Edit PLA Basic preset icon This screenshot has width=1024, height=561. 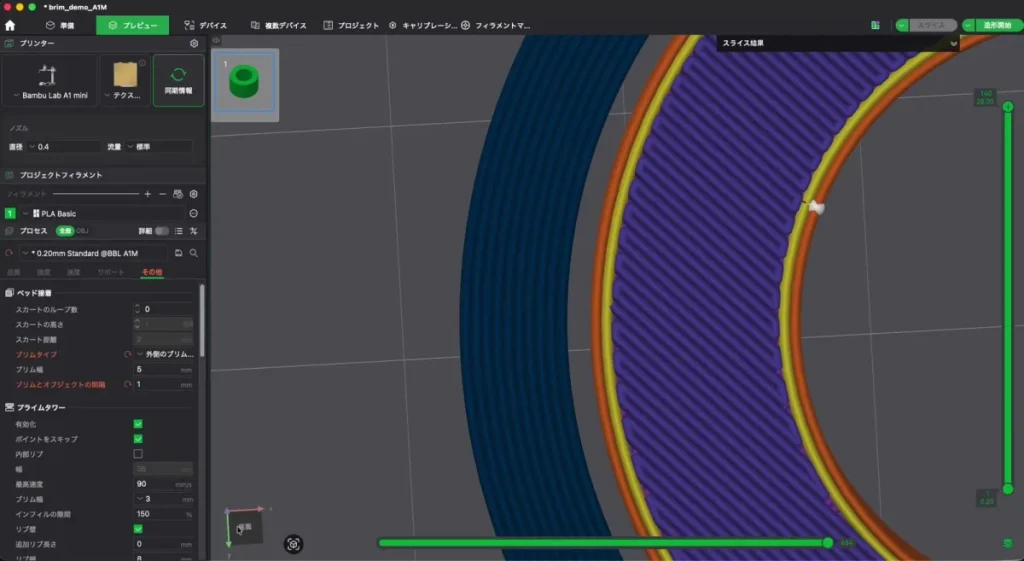coord(193,214)
